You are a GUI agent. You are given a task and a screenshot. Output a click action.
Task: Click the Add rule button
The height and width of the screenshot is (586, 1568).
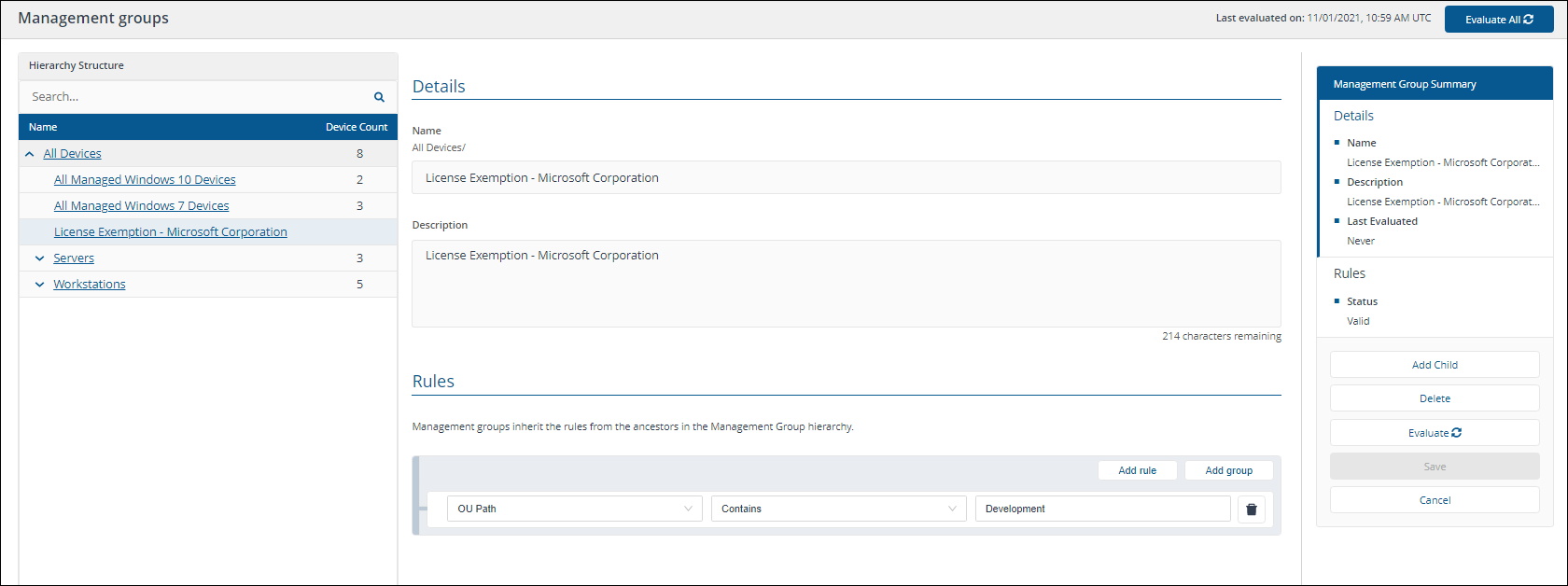coord(1137,471)
